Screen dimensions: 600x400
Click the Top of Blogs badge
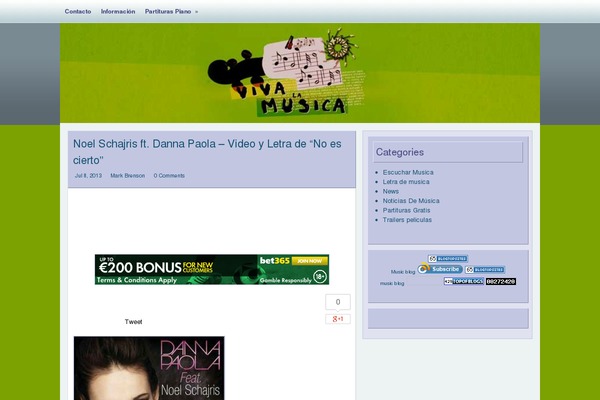click(464, 281)
